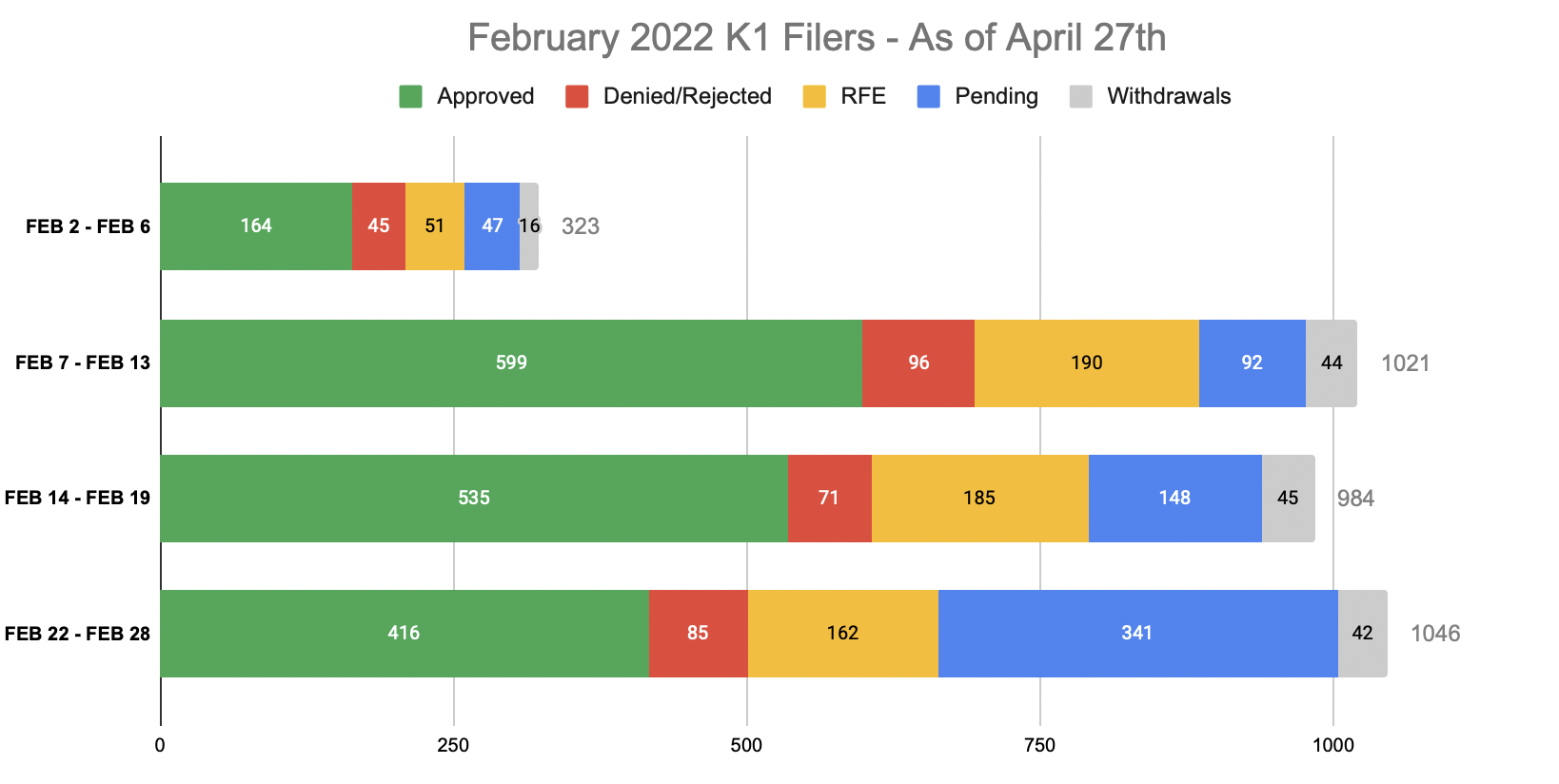The image size is (1559, 784).
Task: Click the 148 pending bar segment
Action: (x=1174, y=499)
